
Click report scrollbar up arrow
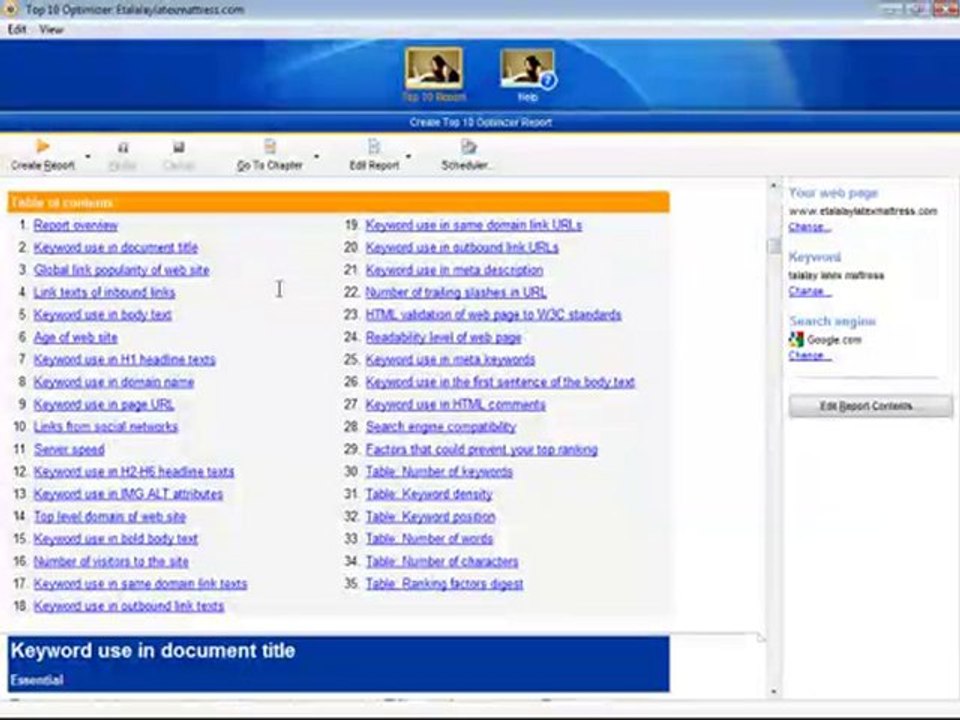(773, 185)
